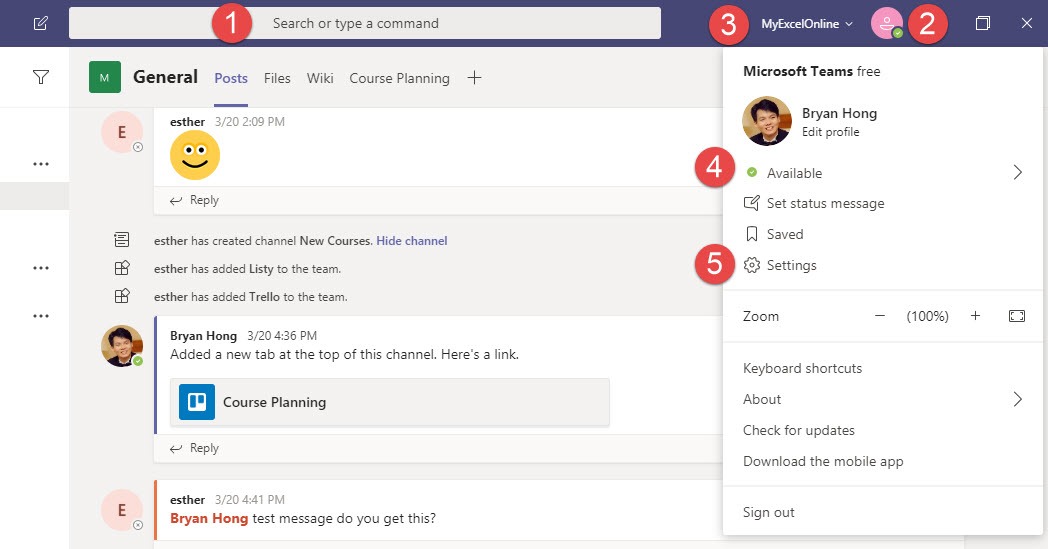The height and width of the screenshot is (549, 1048).
Task: Click the new chat compose icon
Action: pos(41,23)
